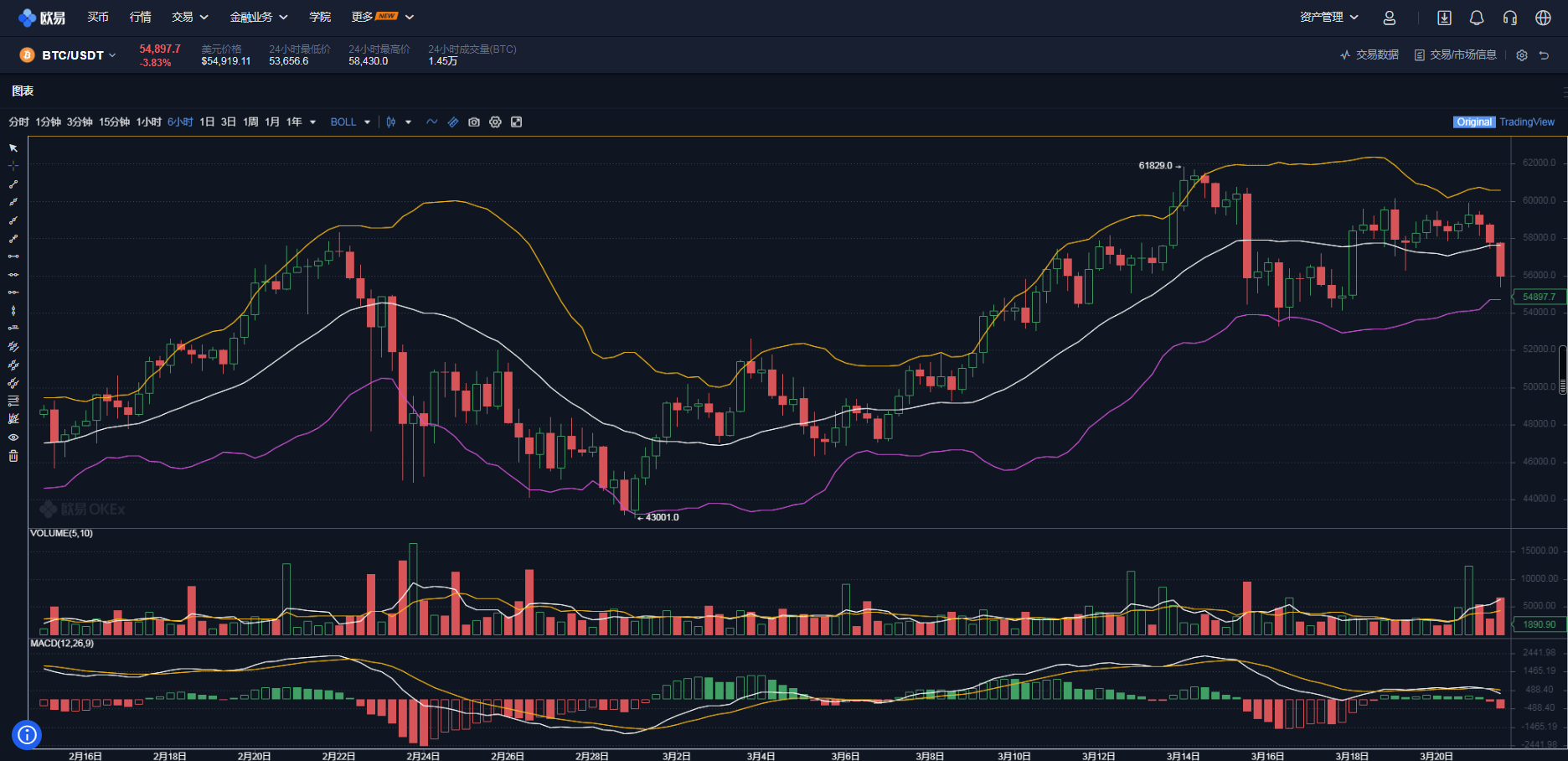Select the 1分钟 interval
1568x761 pixels.
pyautogui.click(x=49, y=122)
